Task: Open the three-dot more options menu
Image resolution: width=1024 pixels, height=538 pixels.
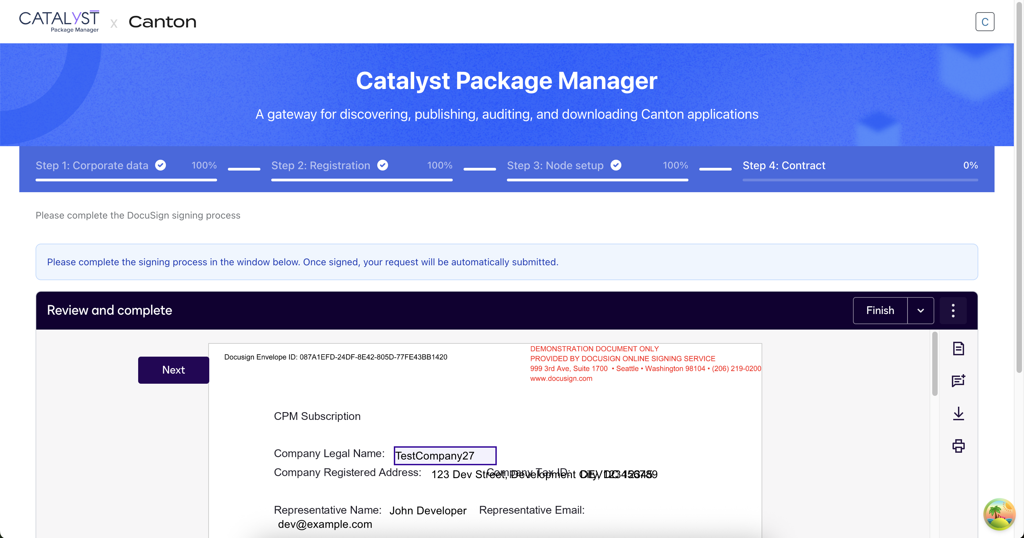Action: [x=953, y=311]
